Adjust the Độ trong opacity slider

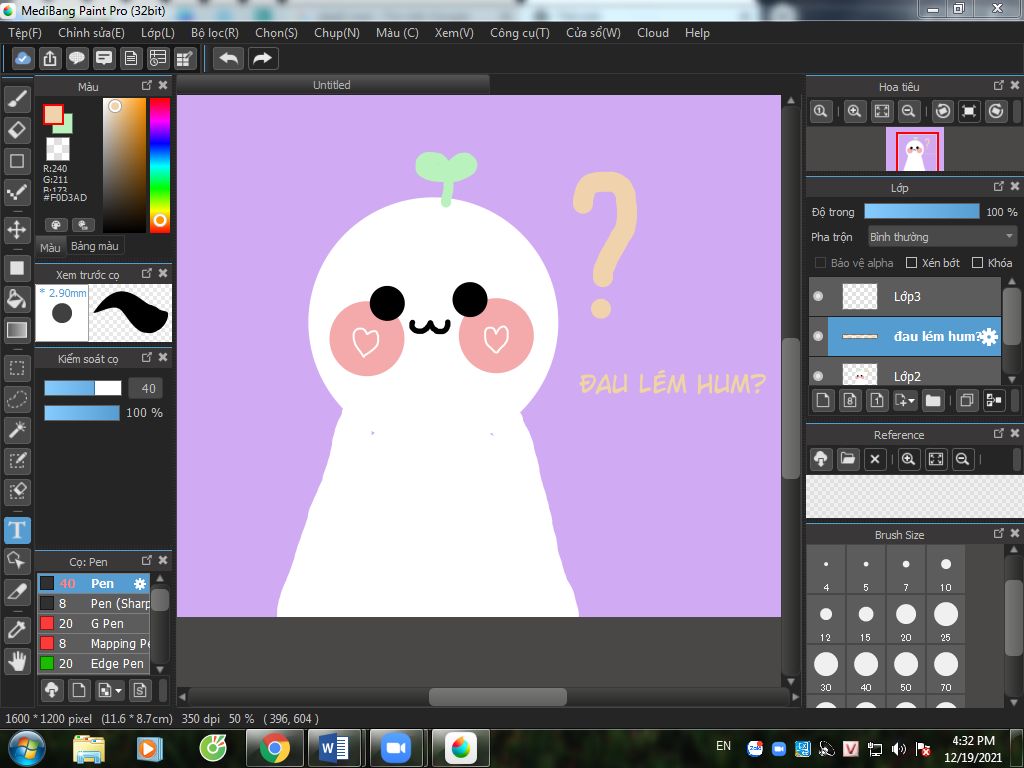(921, 212)
